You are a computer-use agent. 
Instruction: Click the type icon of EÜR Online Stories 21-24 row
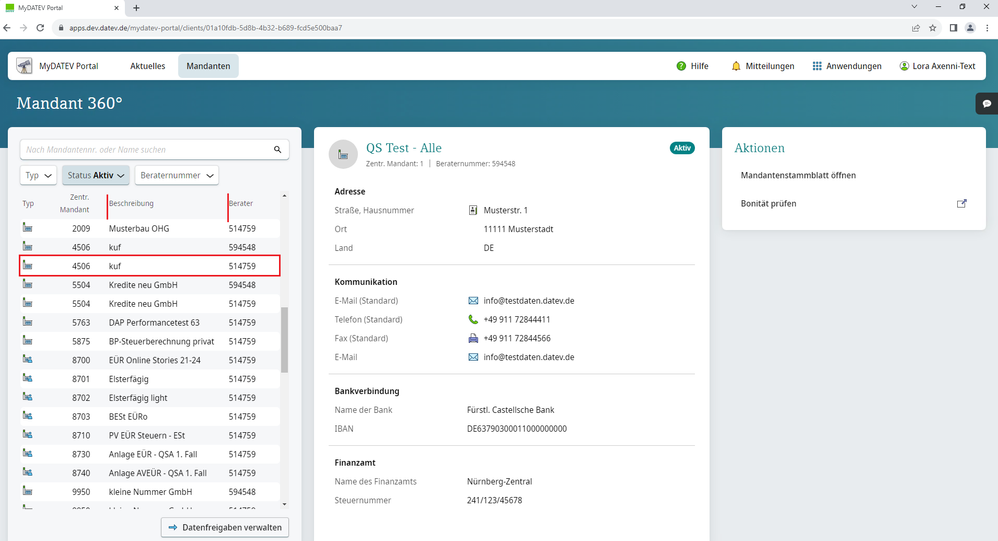pyautogui.click(x=28, y=360)
